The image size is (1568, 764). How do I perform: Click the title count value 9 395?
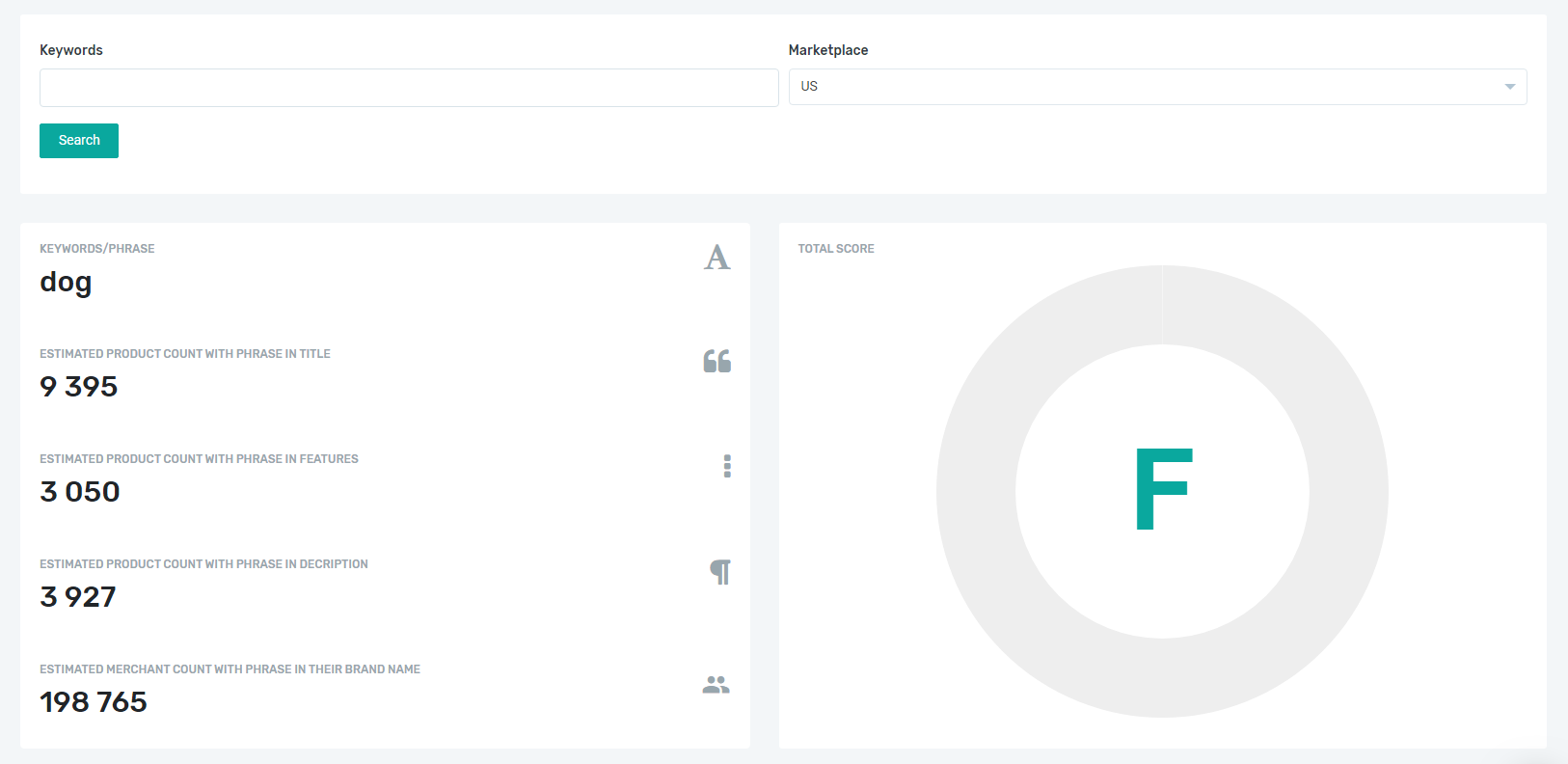tap(78, 387)
